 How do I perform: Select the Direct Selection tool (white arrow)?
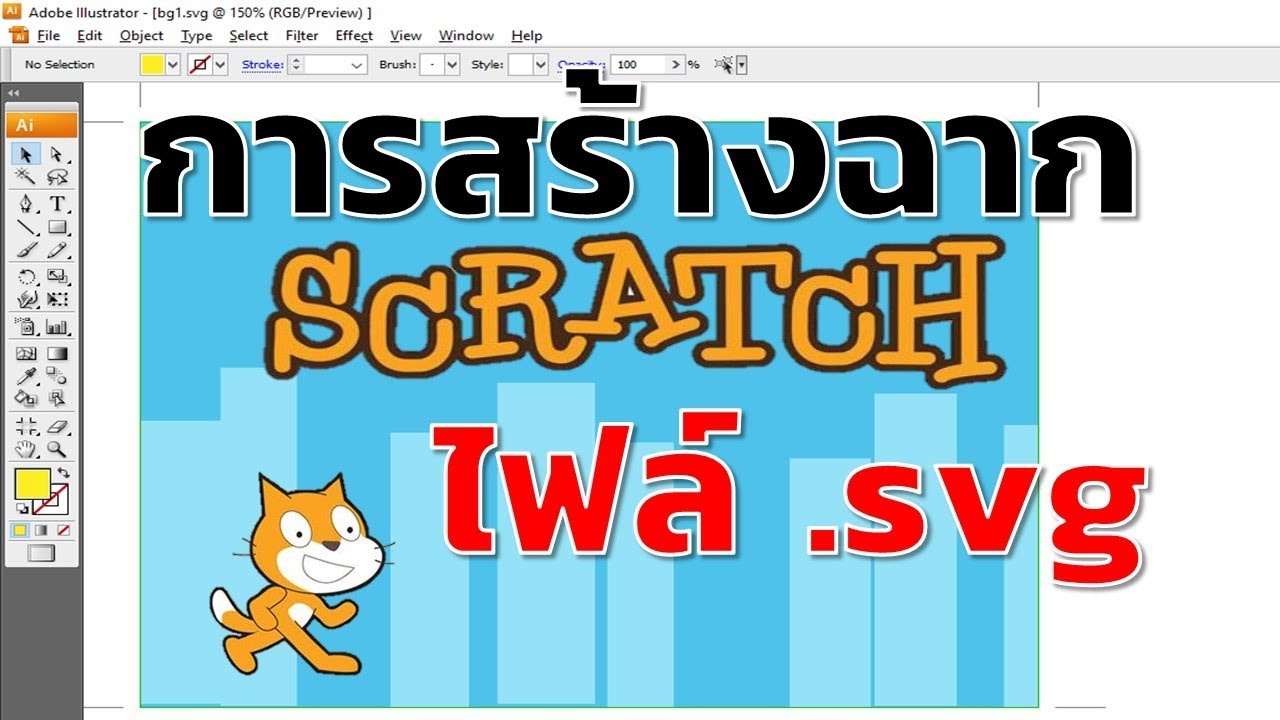click(x=57, y=154)
